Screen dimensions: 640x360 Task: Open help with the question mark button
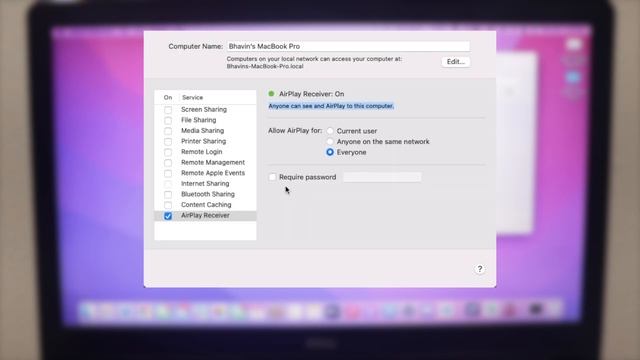click(480, 269)
